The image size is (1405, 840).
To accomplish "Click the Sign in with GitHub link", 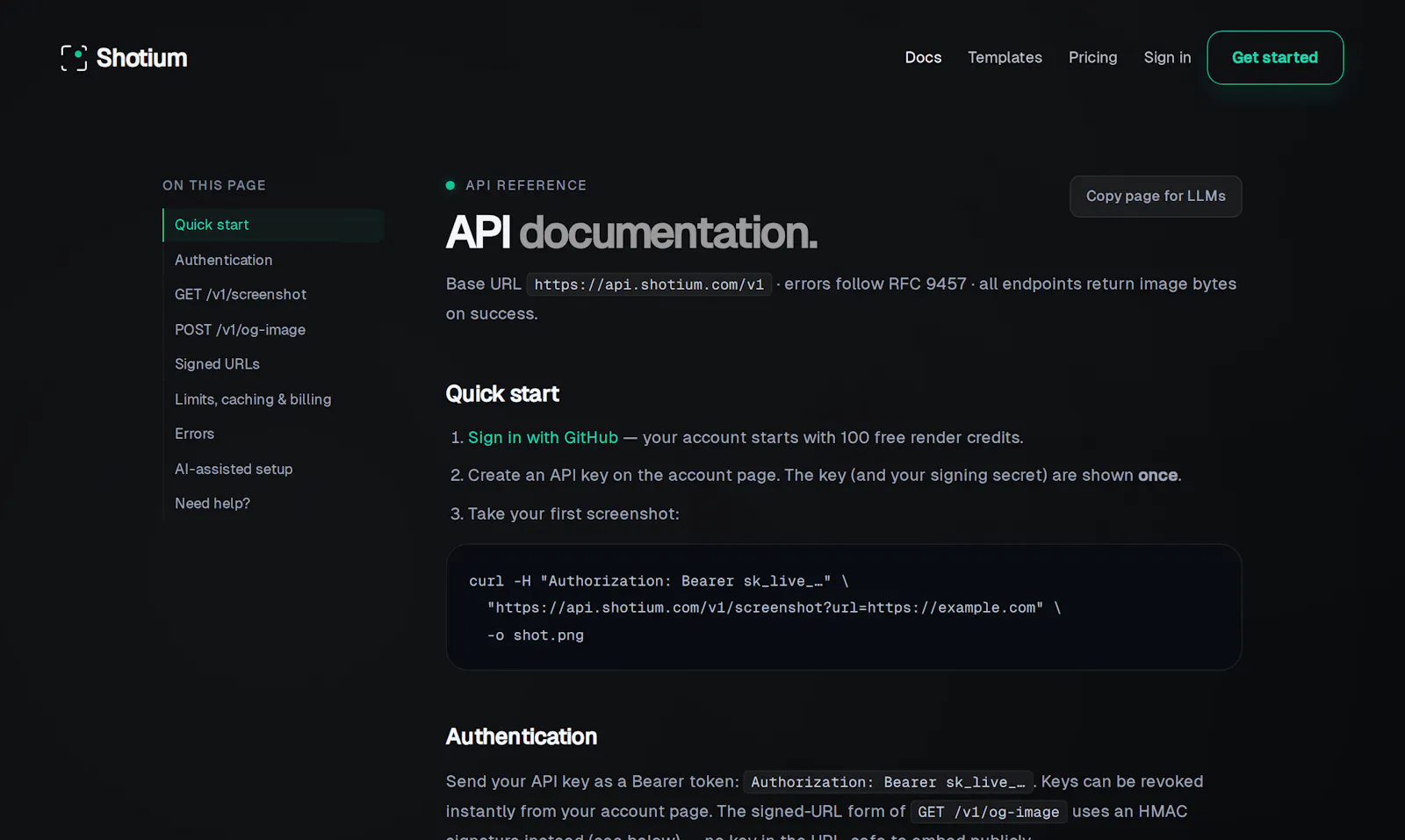I will tap(543, 437).
